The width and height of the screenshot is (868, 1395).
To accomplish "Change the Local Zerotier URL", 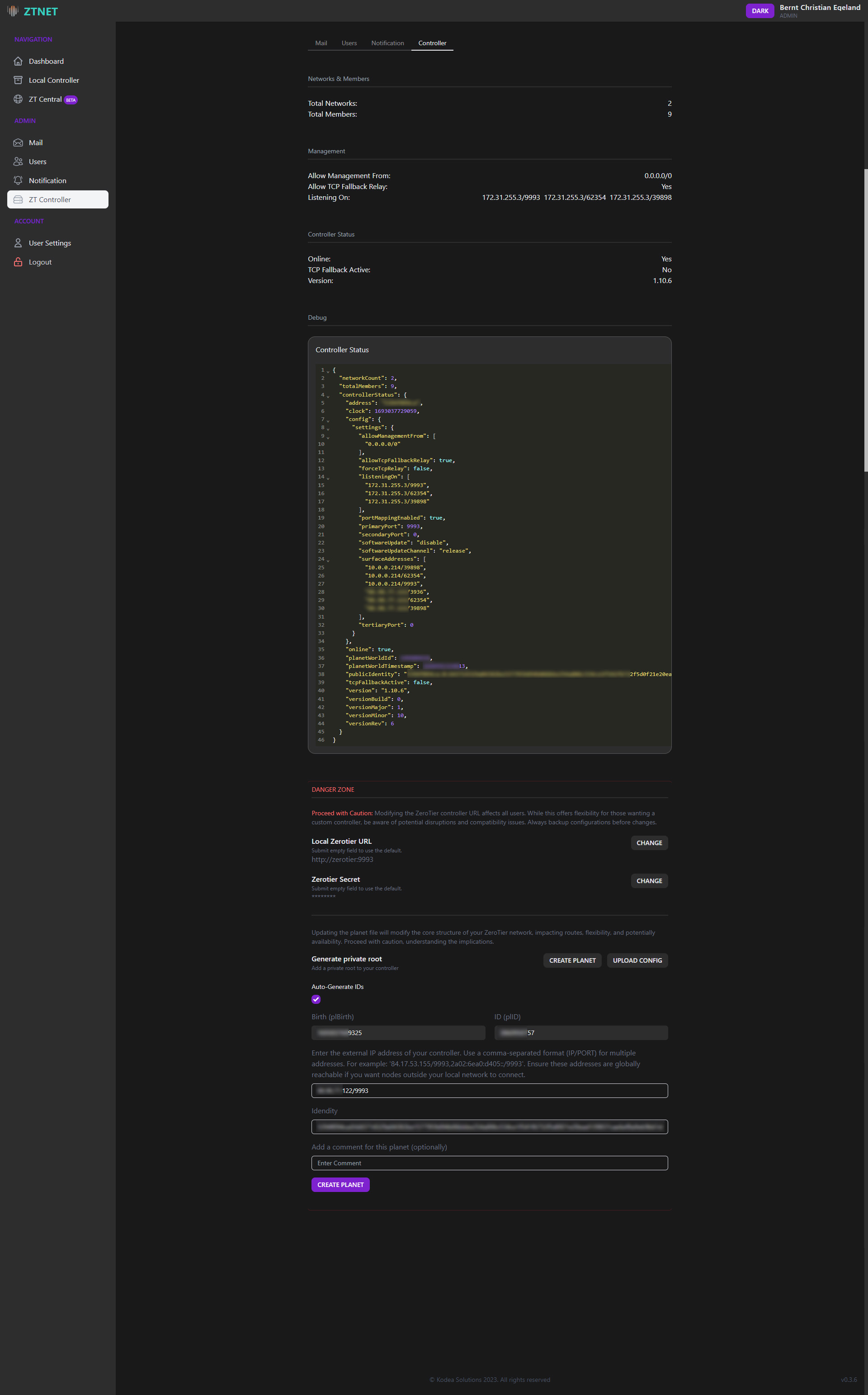I will click(649, 842).
